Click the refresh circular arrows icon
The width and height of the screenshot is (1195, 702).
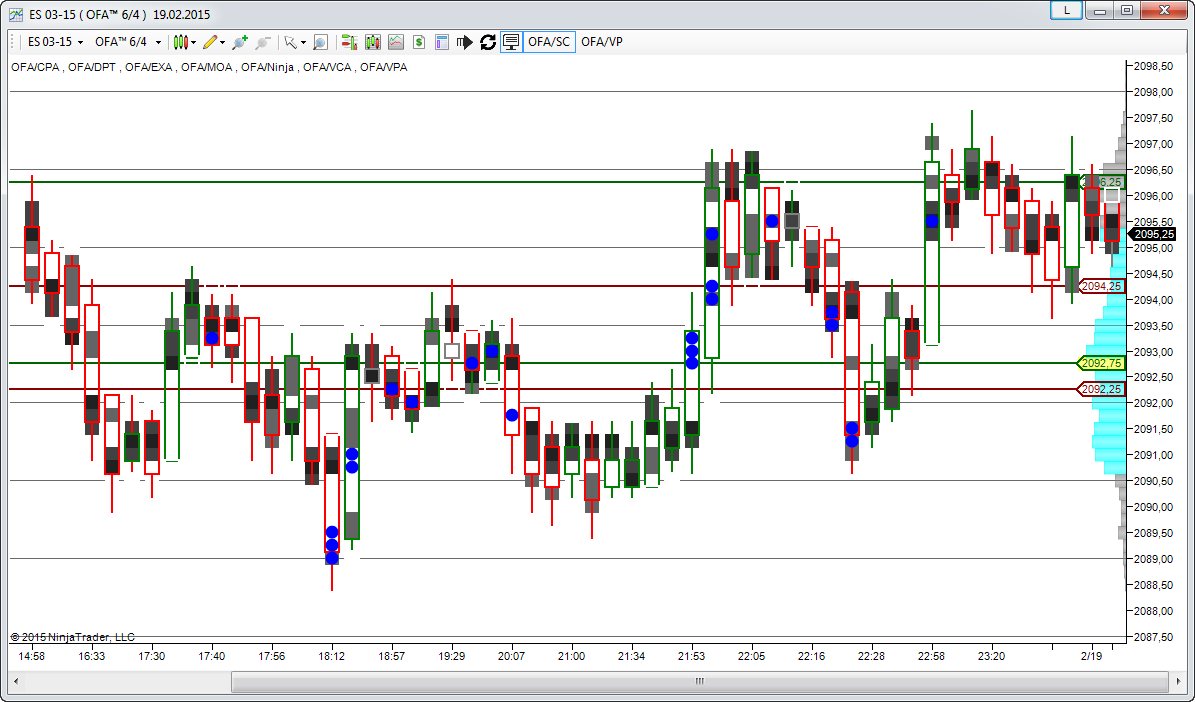coord(488,42)
